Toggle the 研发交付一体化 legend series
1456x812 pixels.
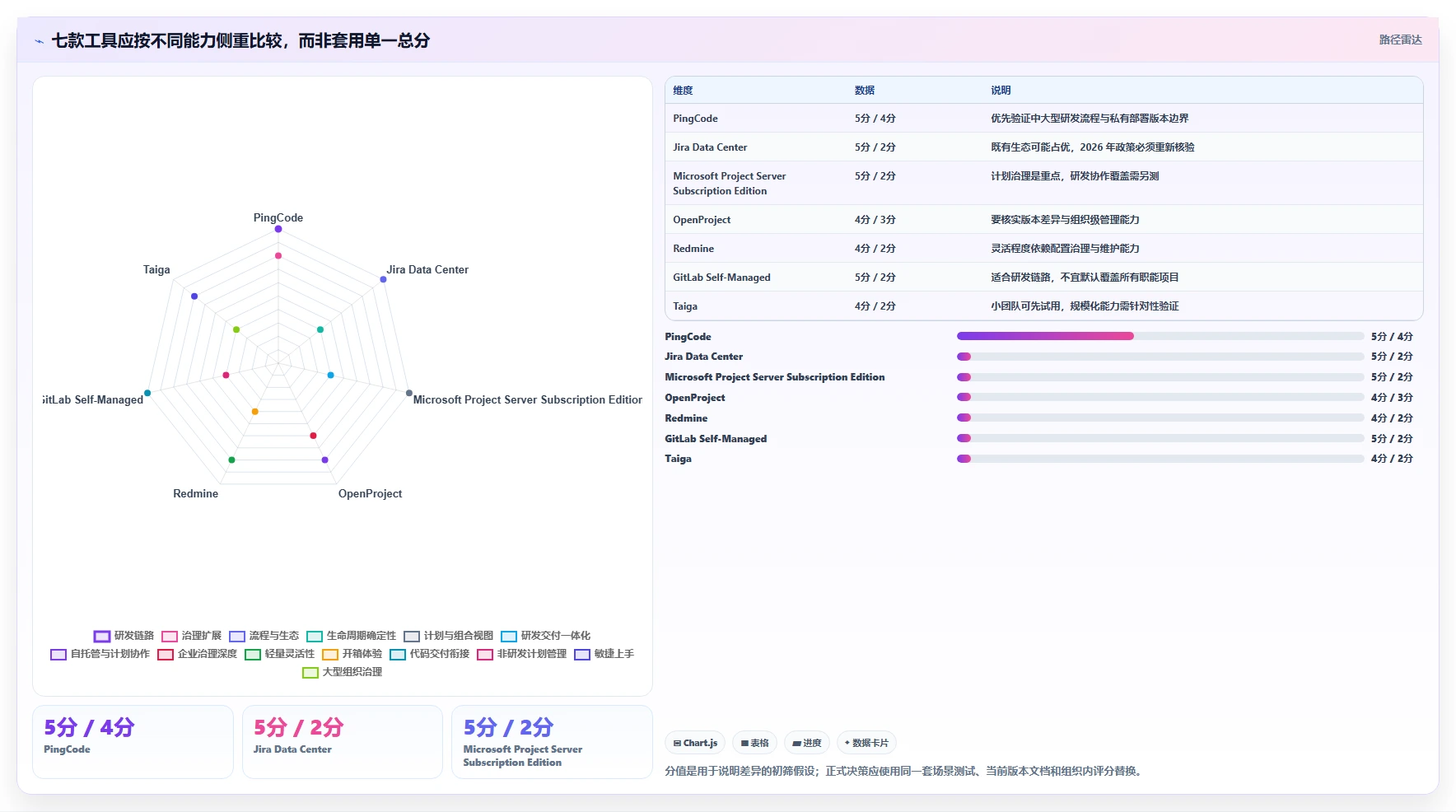point(546,636)
